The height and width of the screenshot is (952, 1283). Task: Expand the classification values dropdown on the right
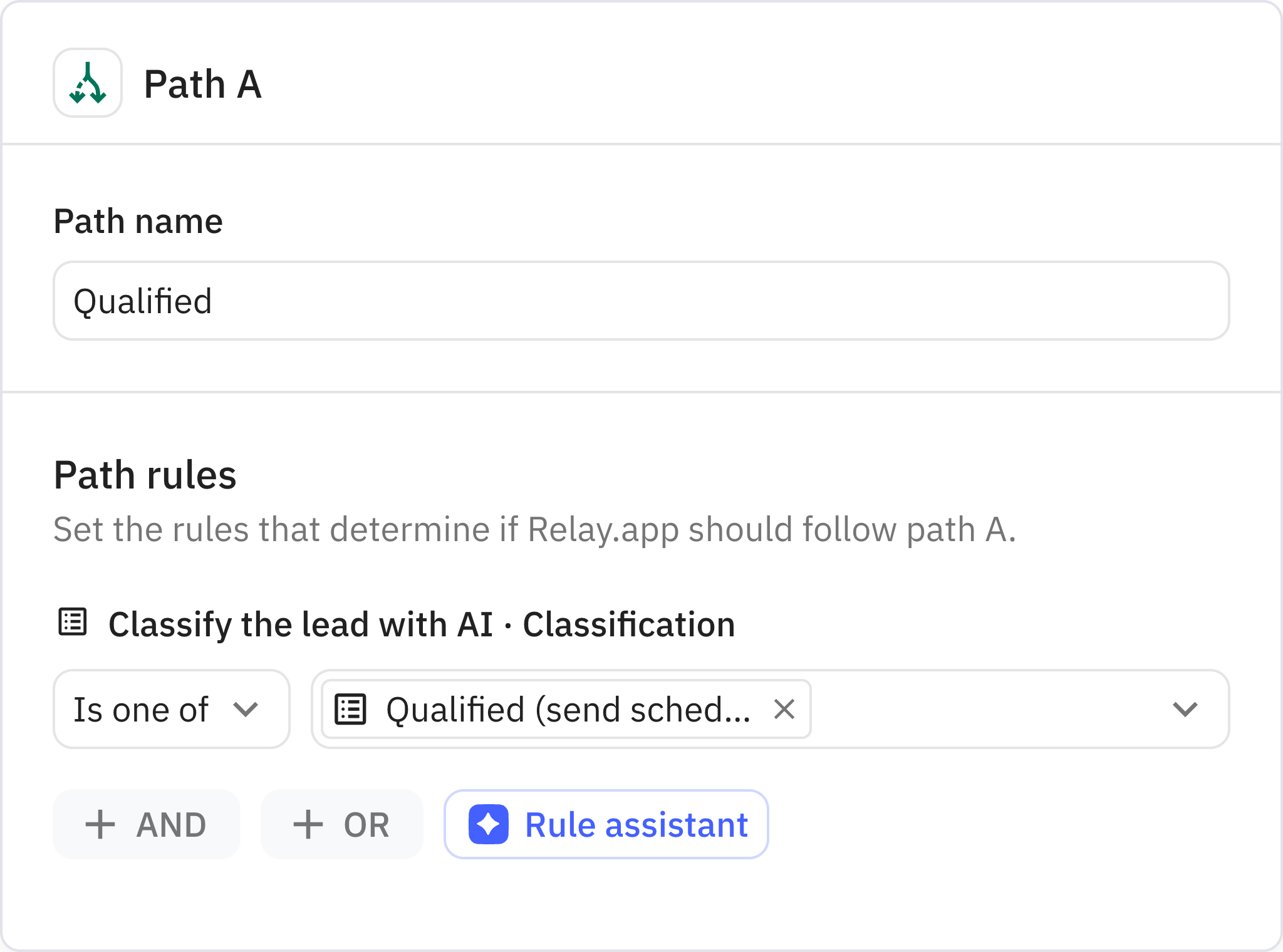pos(1185,709)
